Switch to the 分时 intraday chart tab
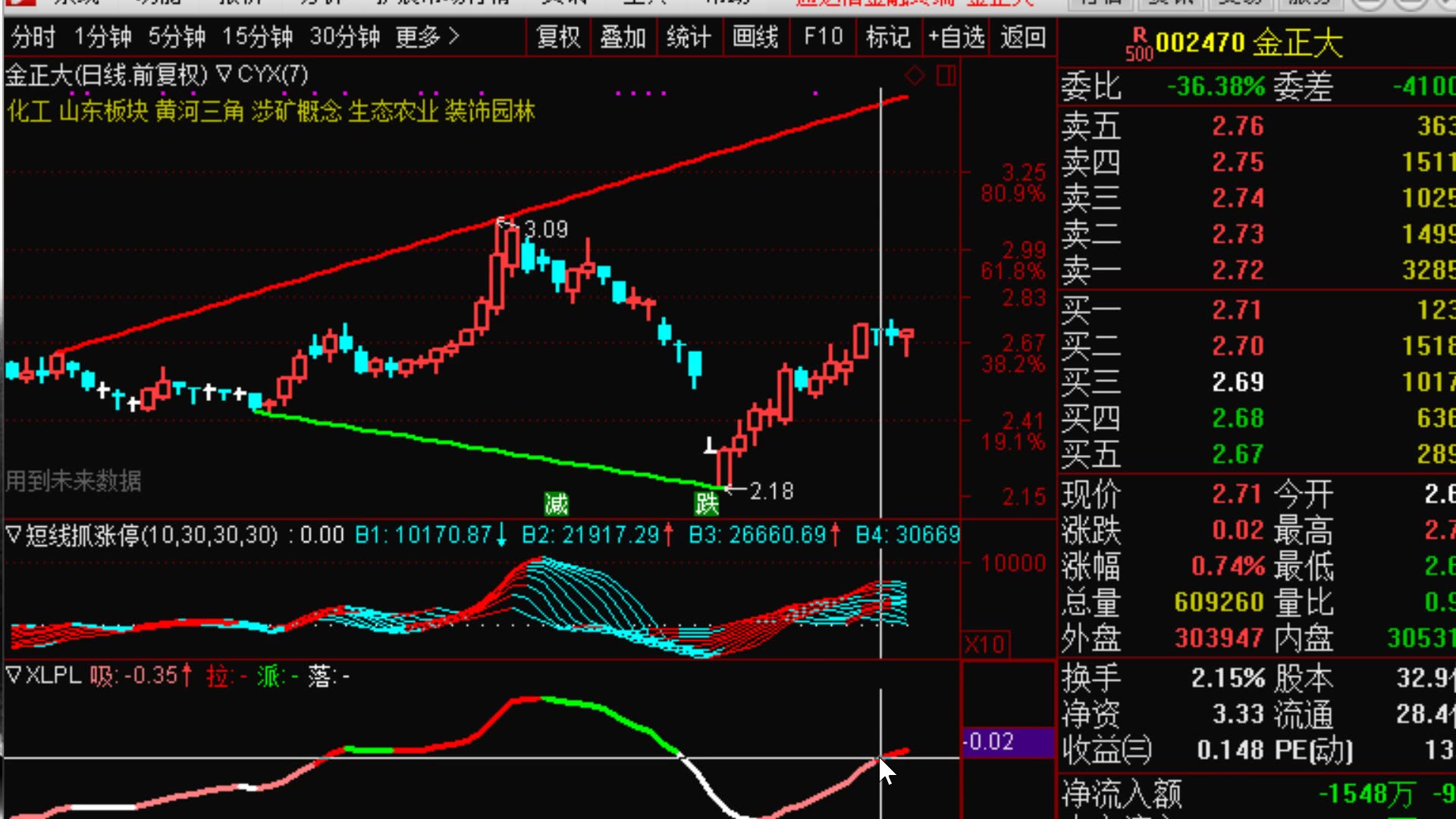 click(x=33, y=36)
